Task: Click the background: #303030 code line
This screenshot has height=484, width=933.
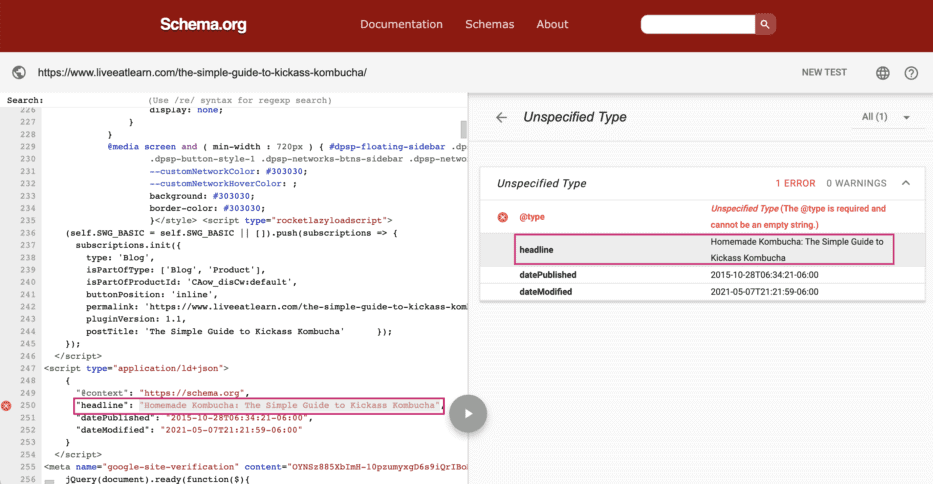Action: coord(202,196)
